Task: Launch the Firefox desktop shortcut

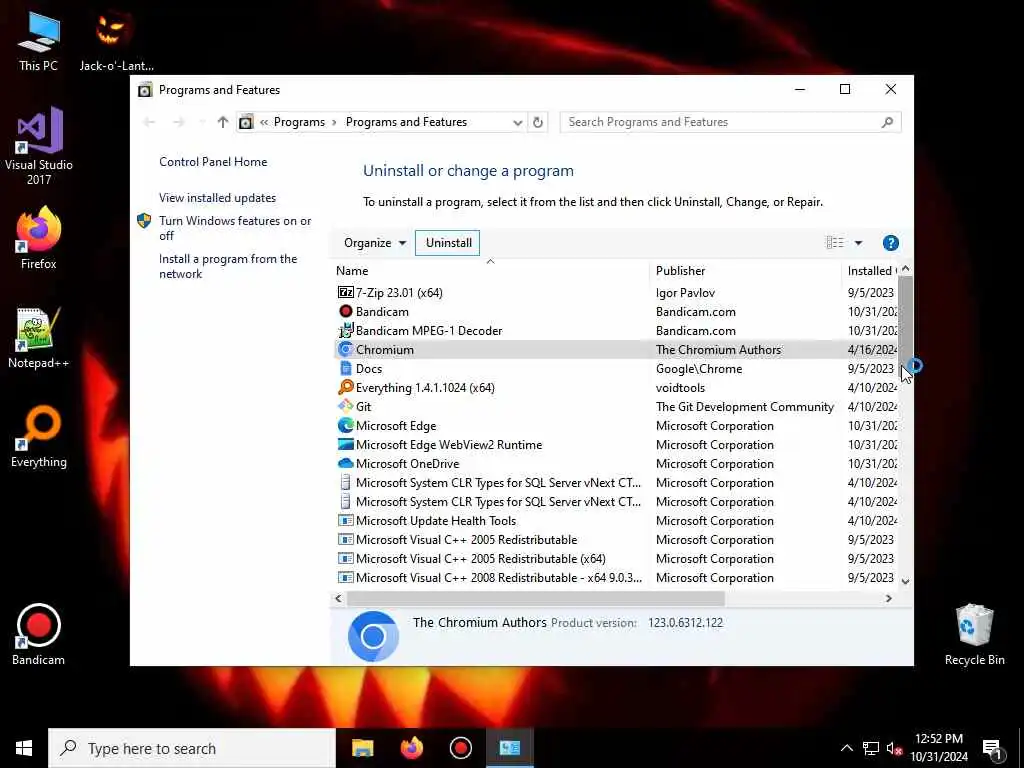Action: tap(39, 238)
